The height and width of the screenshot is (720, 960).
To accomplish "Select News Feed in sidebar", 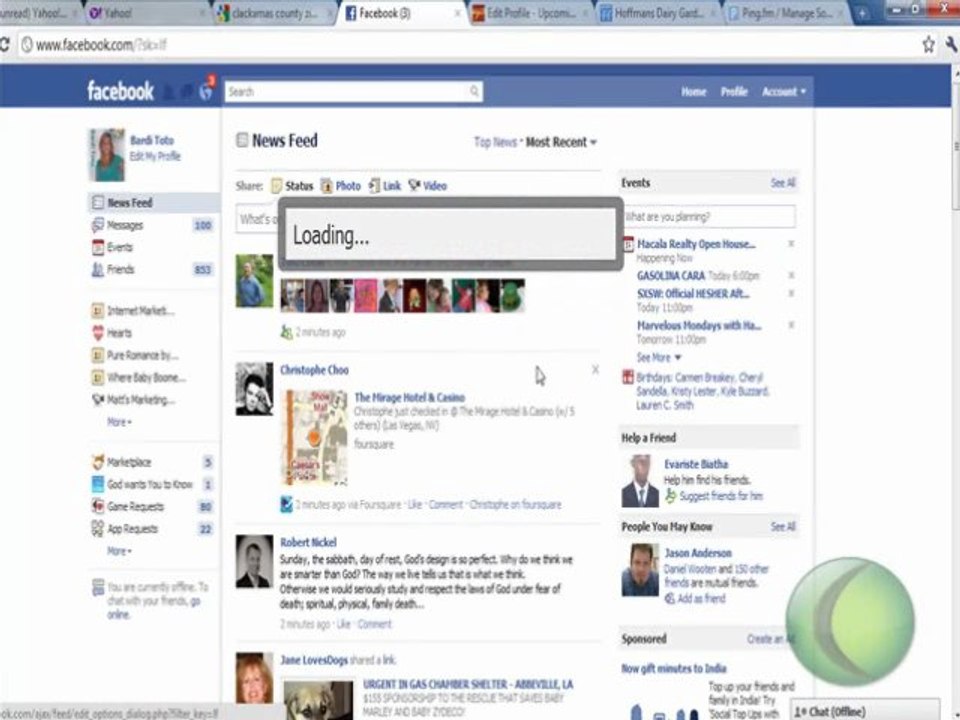I will pyautogui.click(x=154, y=203).
